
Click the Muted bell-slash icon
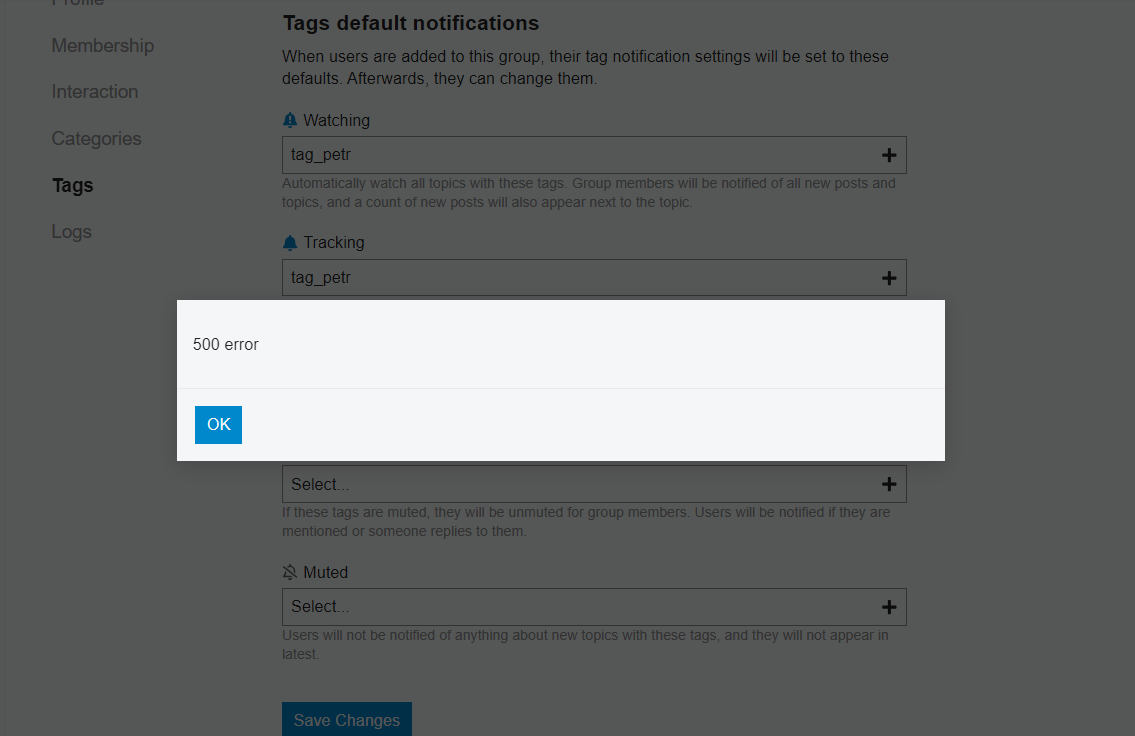(x=290, y=572)
